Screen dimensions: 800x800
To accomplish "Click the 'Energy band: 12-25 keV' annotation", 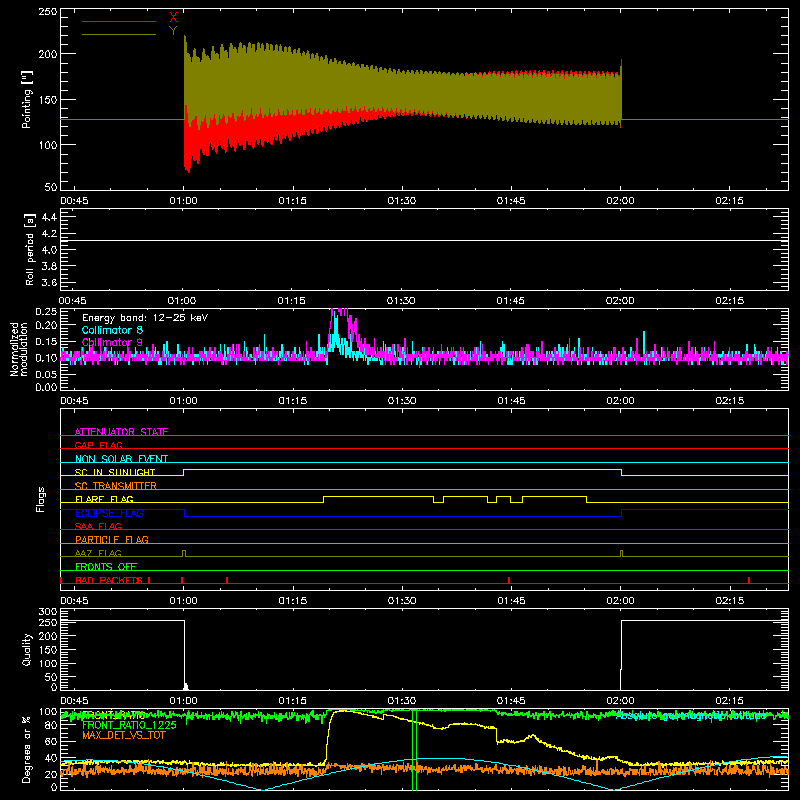I will (145, 318).
